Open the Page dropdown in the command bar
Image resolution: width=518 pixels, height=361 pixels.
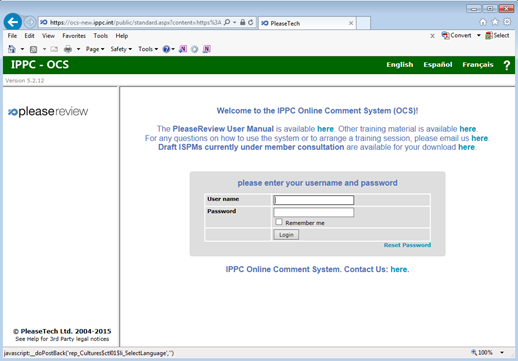pos(95,49)
